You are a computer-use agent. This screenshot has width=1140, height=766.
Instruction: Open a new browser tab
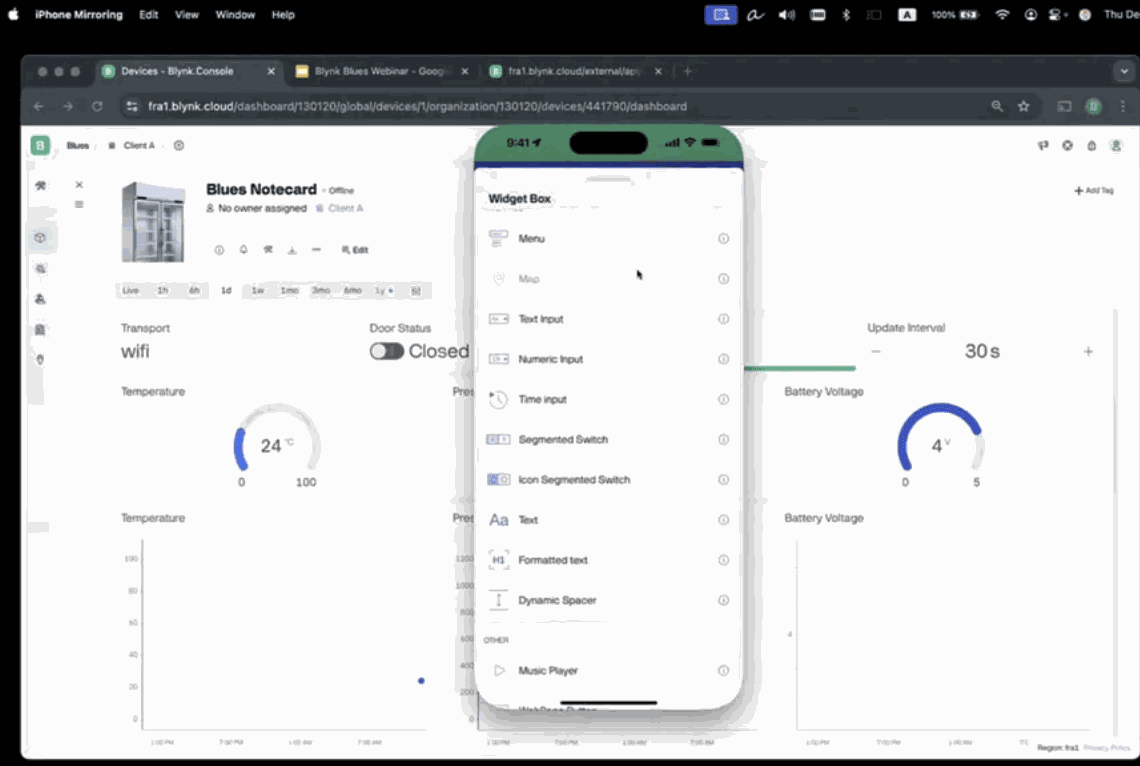(687, 71)
